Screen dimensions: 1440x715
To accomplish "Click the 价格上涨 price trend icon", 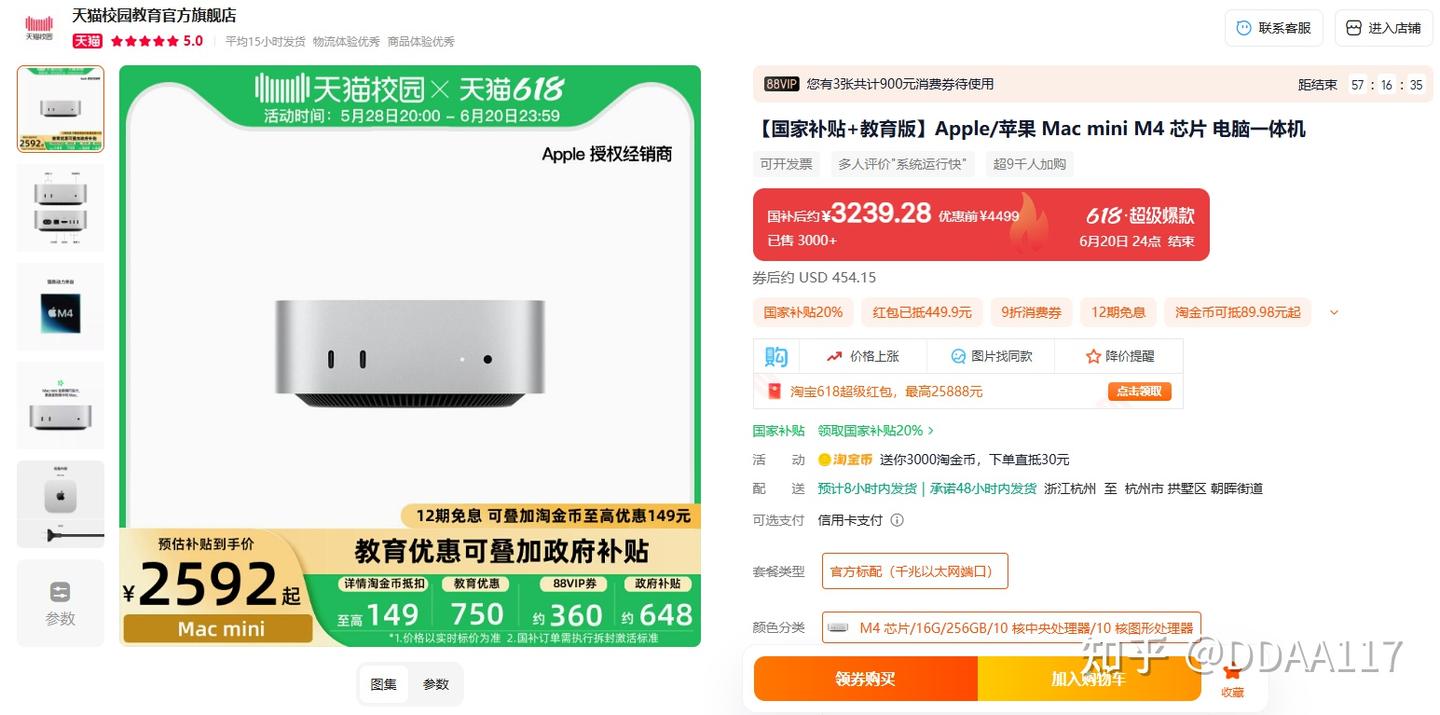I will point(834,356).
